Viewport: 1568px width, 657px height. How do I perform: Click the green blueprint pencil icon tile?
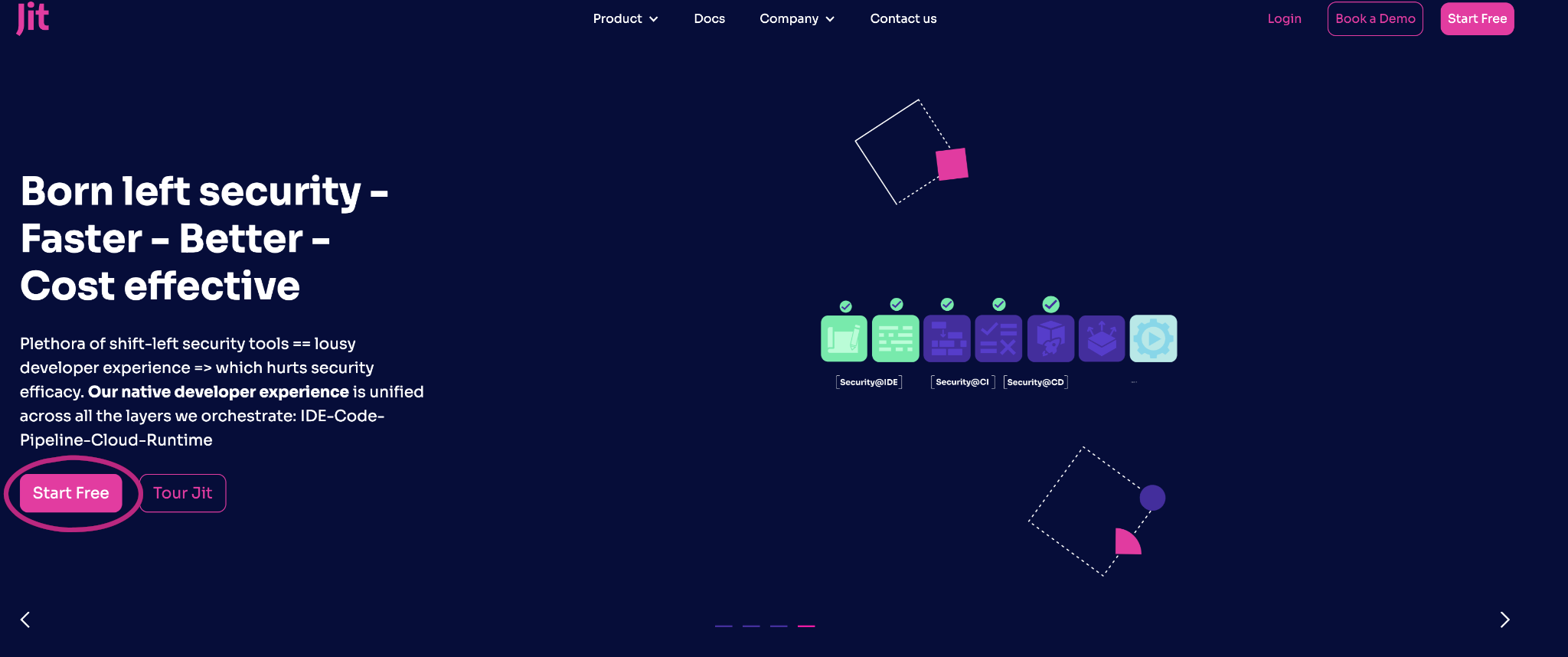pyautogui.click(x=844, y=338)
